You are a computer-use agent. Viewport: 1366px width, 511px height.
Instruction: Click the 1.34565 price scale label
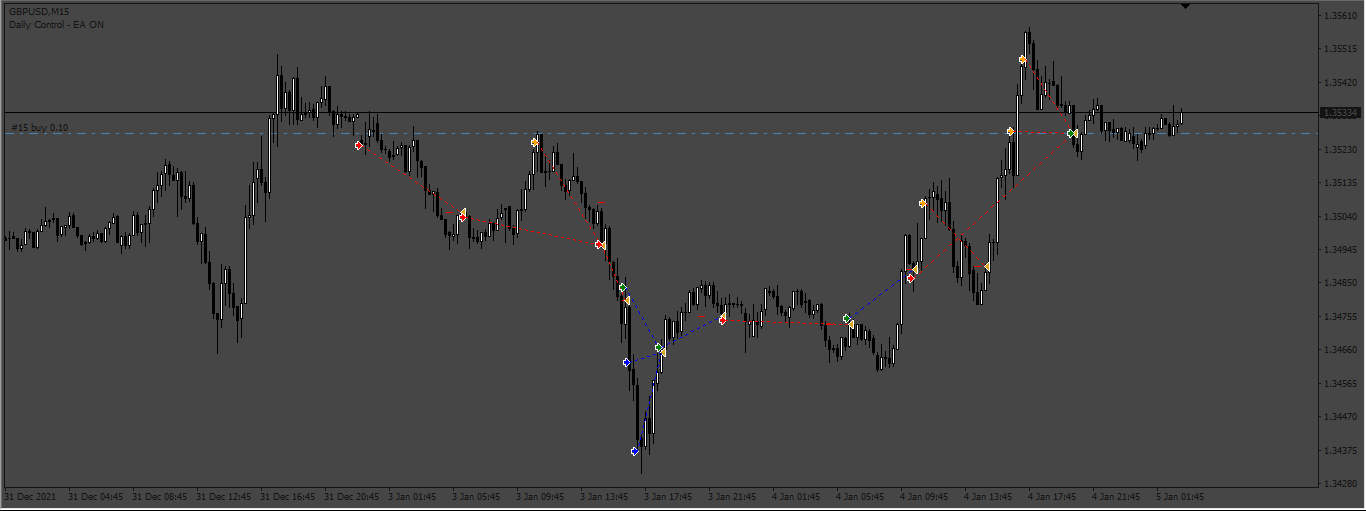1341,384
